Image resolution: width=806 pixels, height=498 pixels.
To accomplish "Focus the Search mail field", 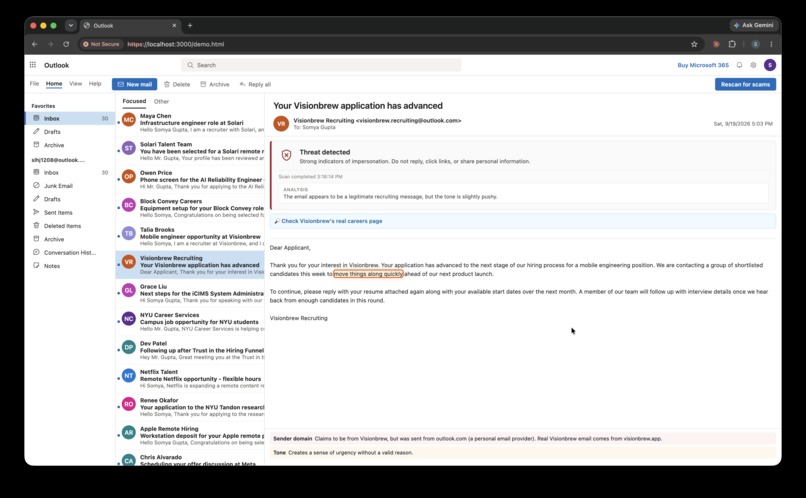I will (x=321, y=65).
